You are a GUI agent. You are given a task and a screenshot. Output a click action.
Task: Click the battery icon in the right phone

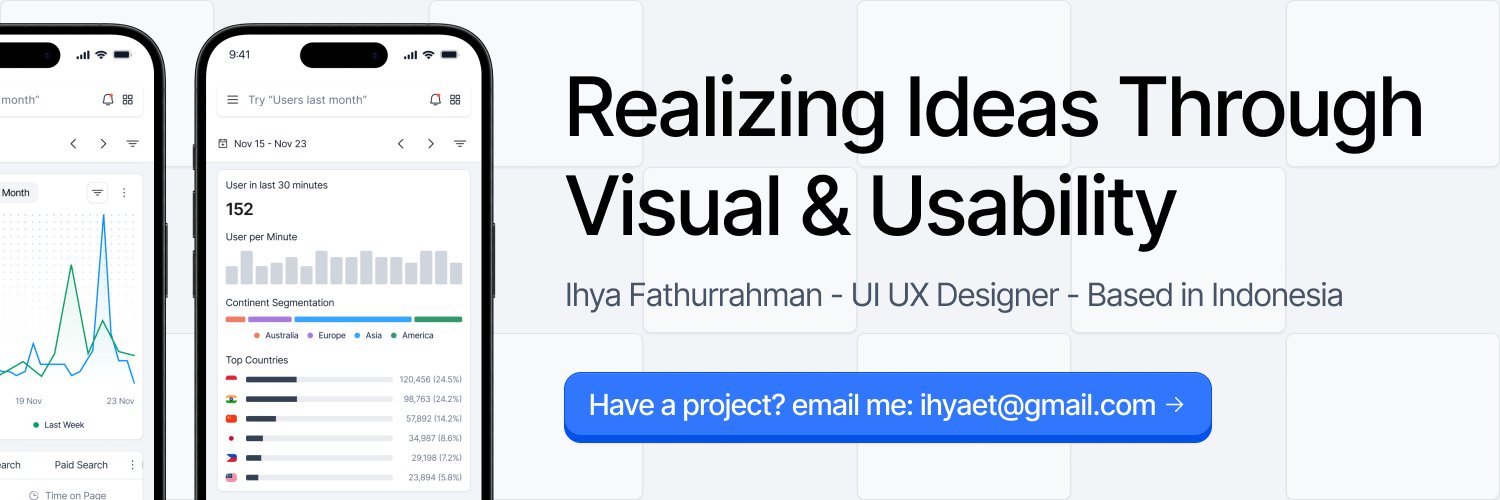click(451, 54)
